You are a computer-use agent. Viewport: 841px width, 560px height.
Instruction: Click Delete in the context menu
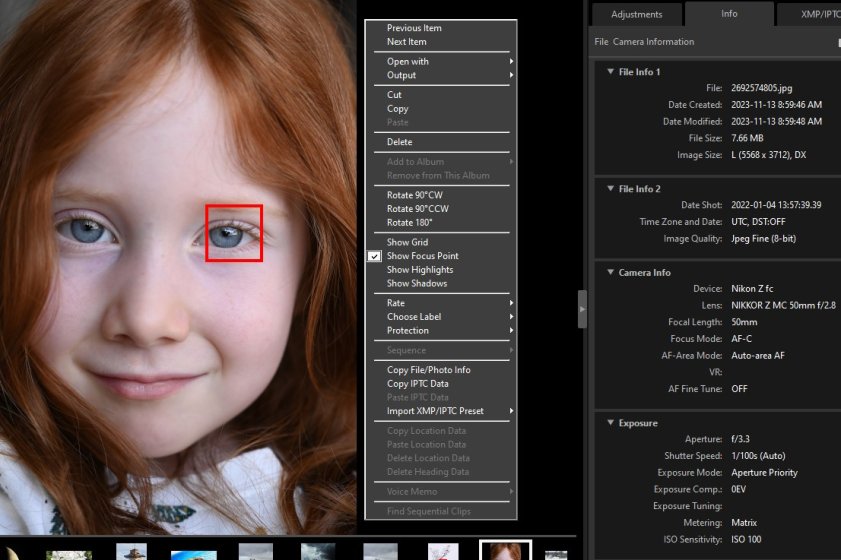(400, 142)
